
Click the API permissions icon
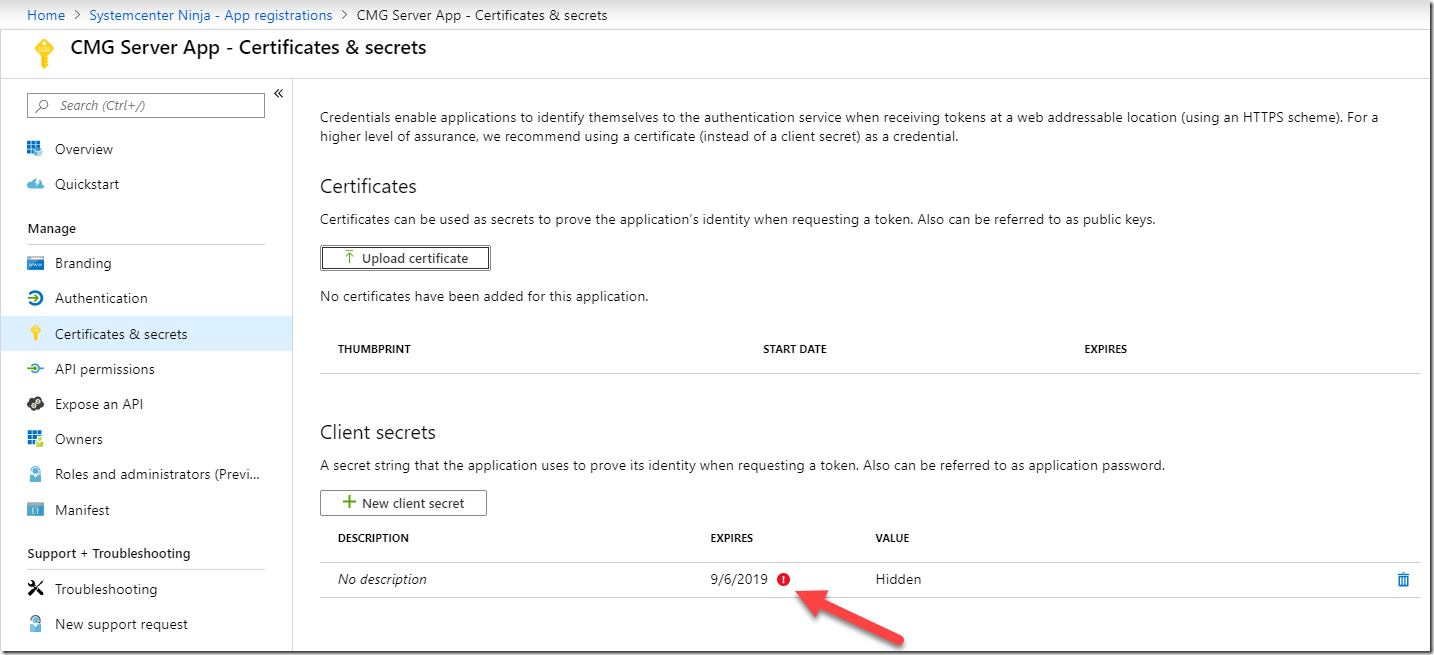(x=36, y=369)
